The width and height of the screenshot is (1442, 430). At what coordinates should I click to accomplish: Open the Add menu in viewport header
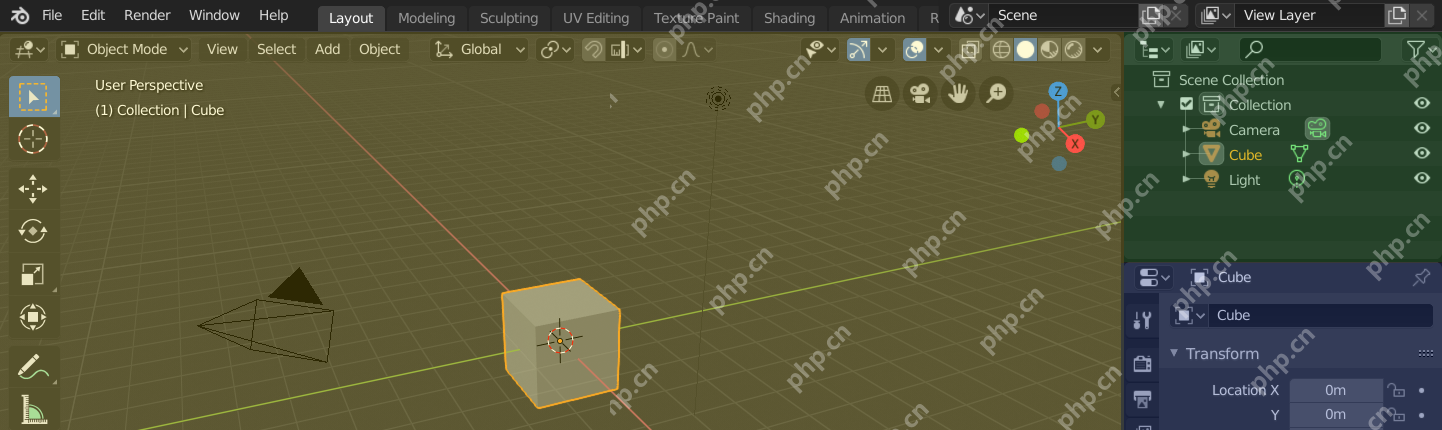tap(328, 49)
